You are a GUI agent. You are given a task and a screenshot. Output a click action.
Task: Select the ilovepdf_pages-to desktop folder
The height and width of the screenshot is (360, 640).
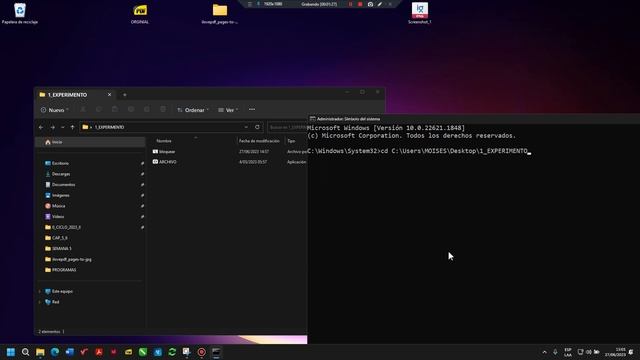click(220, 13)
